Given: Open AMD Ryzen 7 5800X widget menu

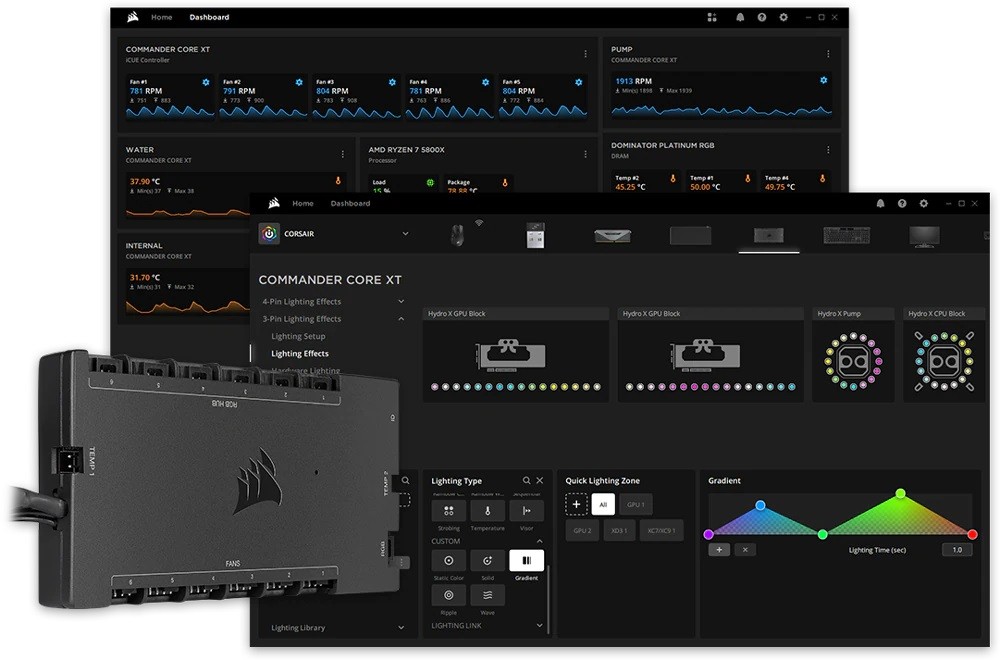Looking at the screenshot, I should (x=585, y=154).
